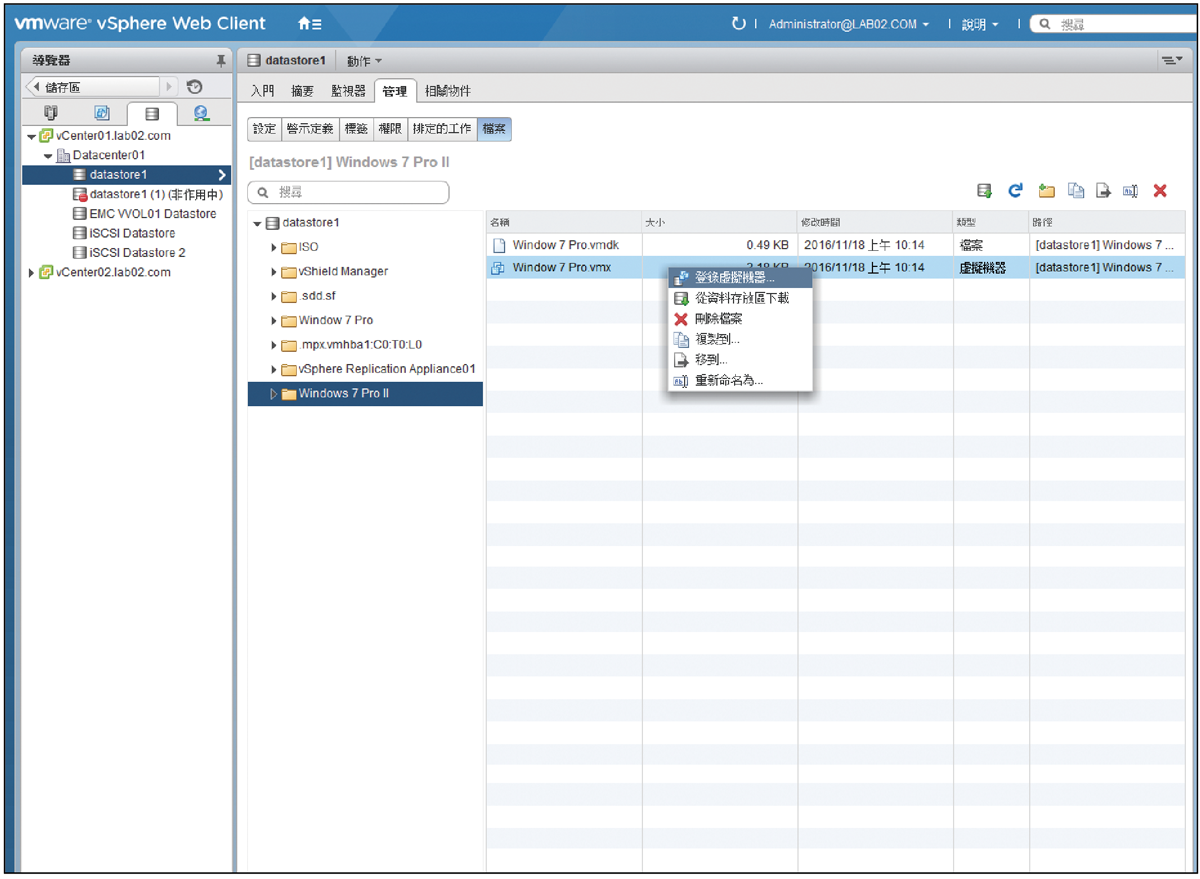
Task: Open the 入門 tab
Action: pyautogui.click(x=262, y=91)
